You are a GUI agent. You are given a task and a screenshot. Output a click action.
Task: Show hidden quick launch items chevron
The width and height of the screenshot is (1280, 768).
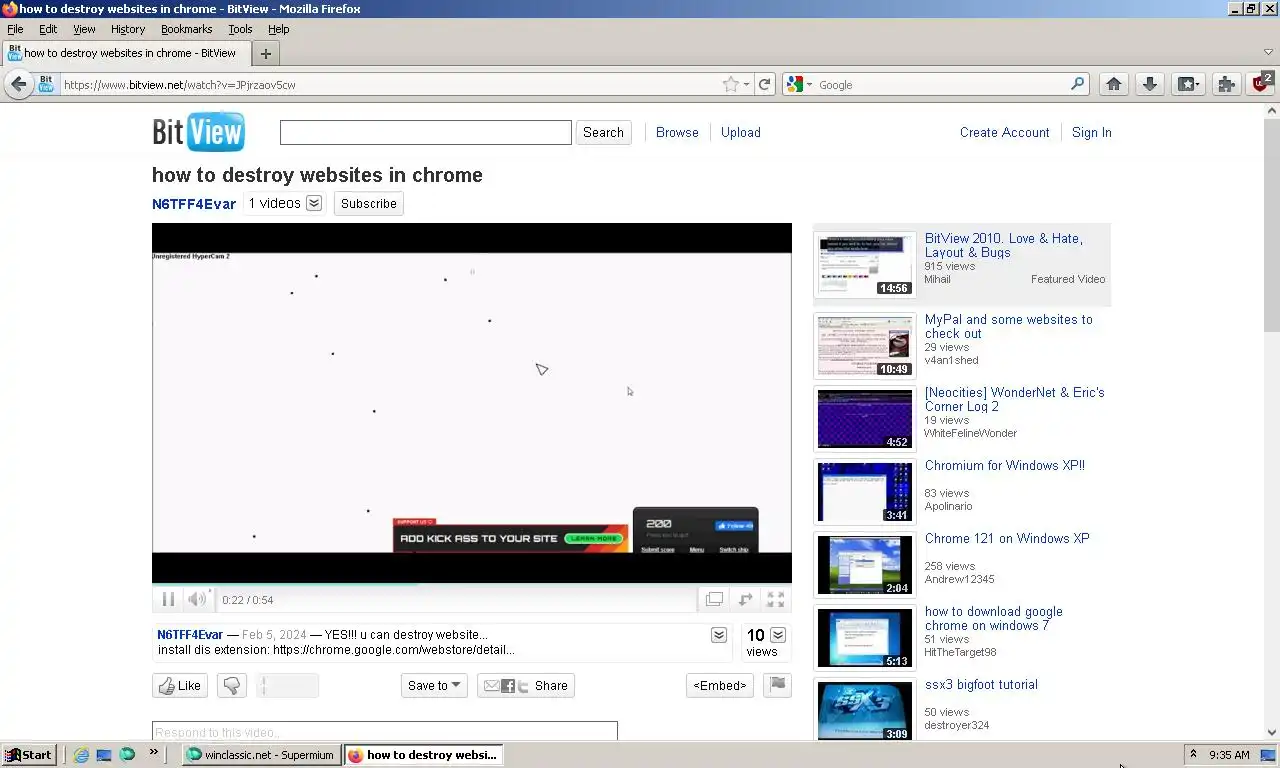pos(154,753)
